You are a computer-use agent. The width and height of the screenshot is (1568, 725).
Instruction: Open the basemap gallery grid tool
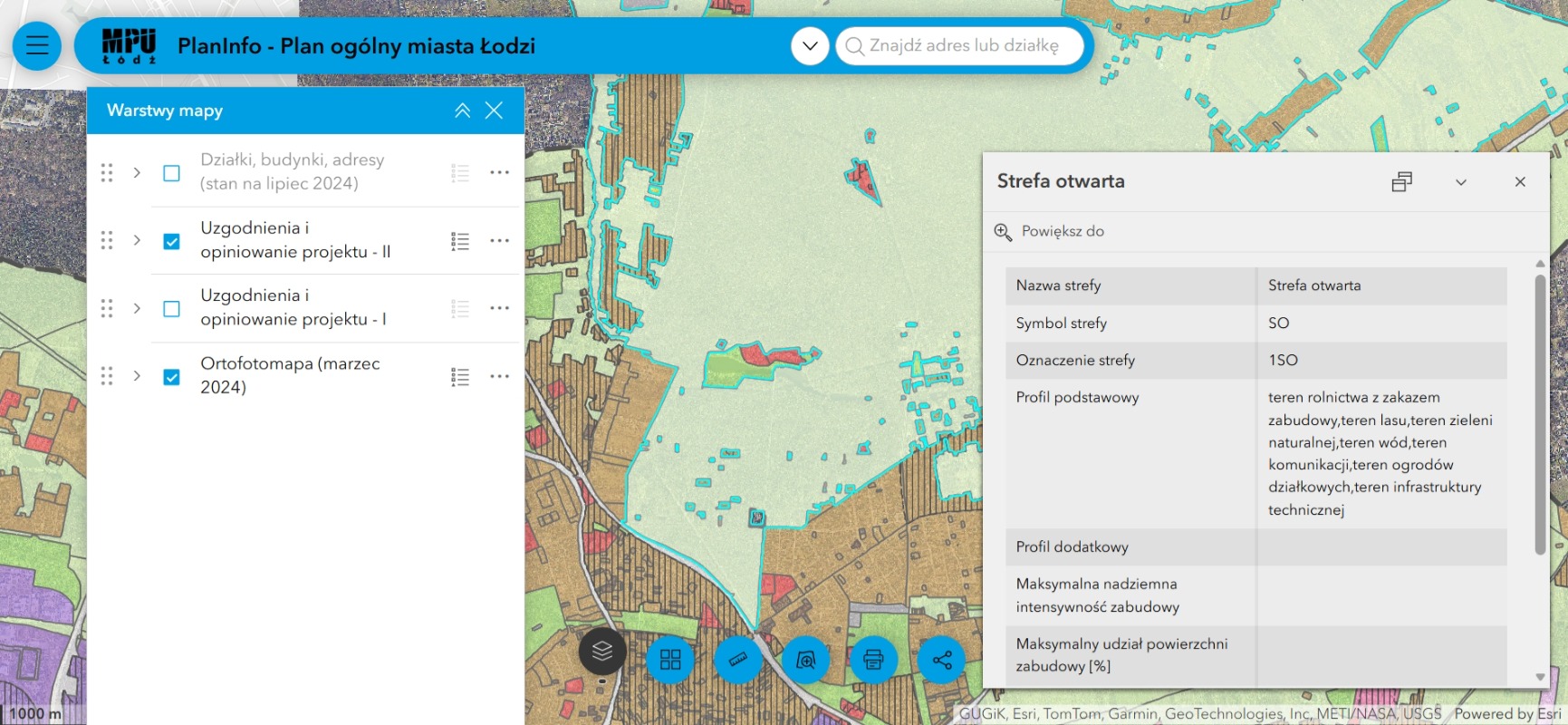coord(670,659)
